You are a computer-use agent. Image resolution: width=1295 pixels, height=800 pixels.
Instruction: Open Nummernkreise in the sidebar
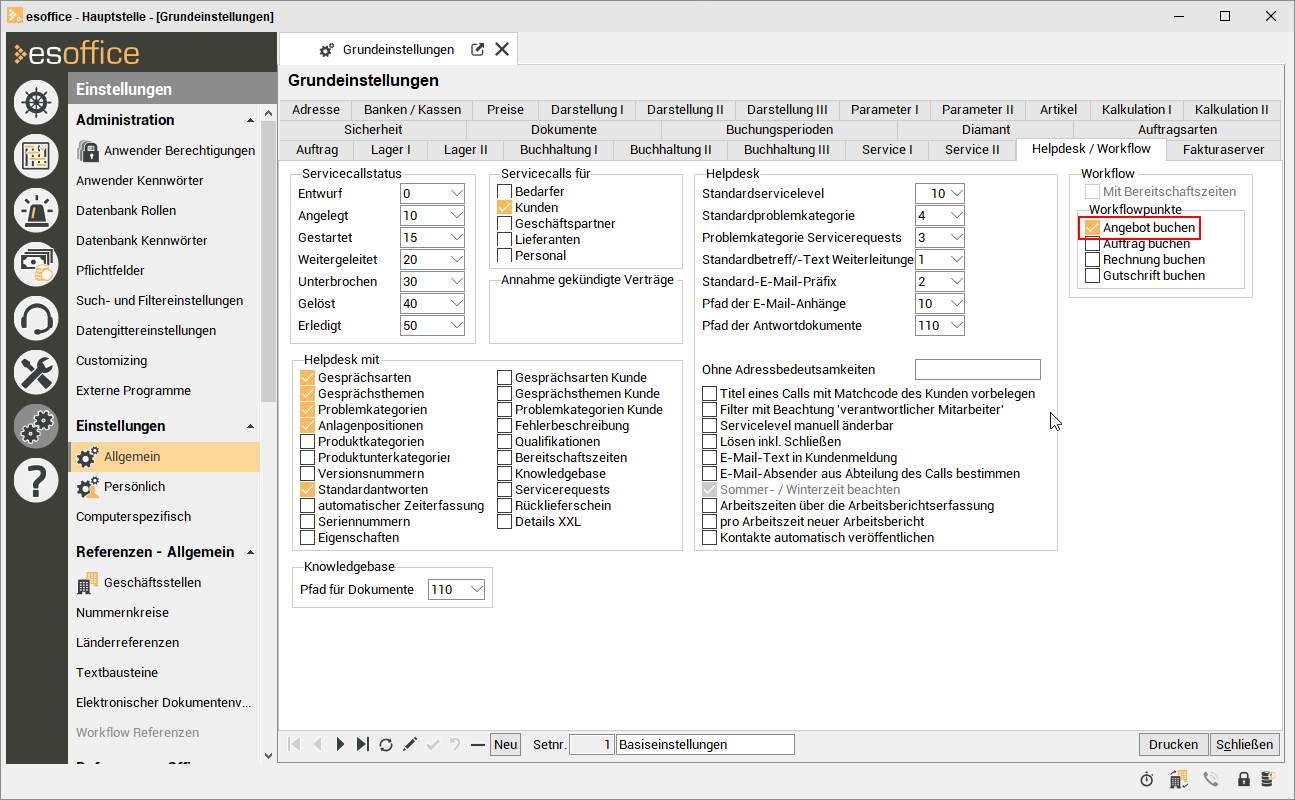pos(122,613)
